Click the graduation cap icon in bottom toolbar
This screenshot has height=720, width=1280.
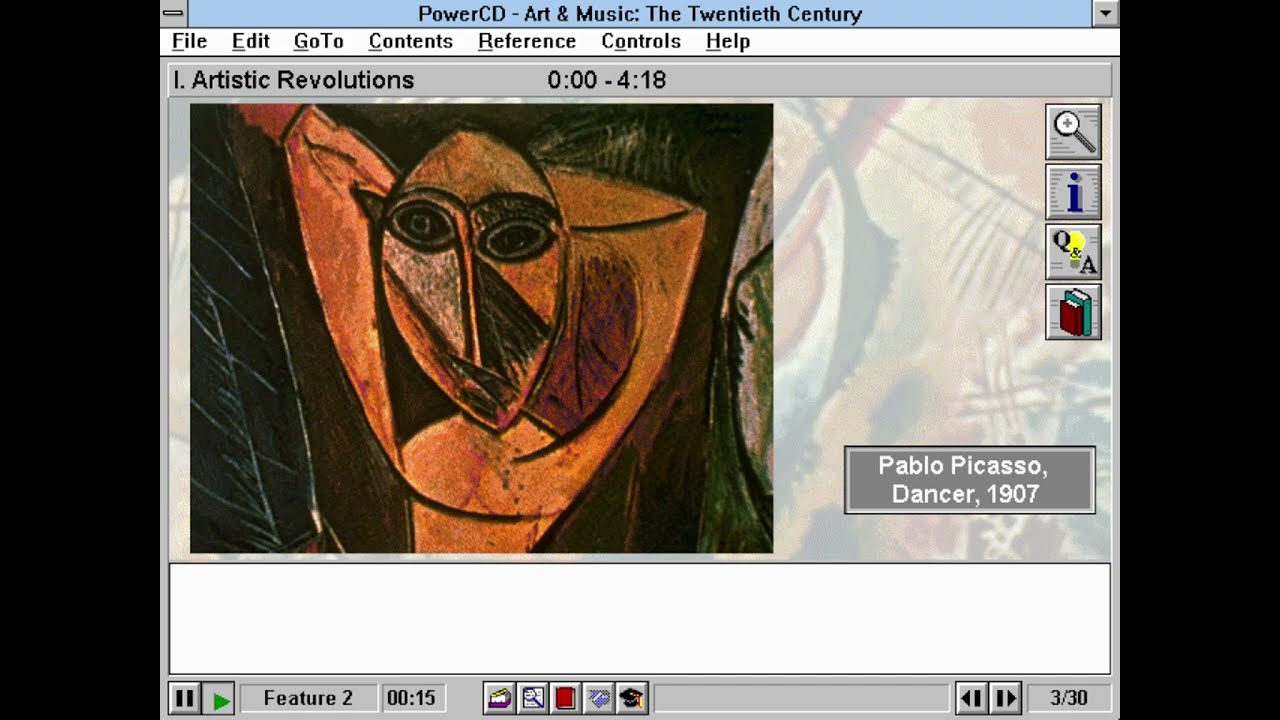631,698
